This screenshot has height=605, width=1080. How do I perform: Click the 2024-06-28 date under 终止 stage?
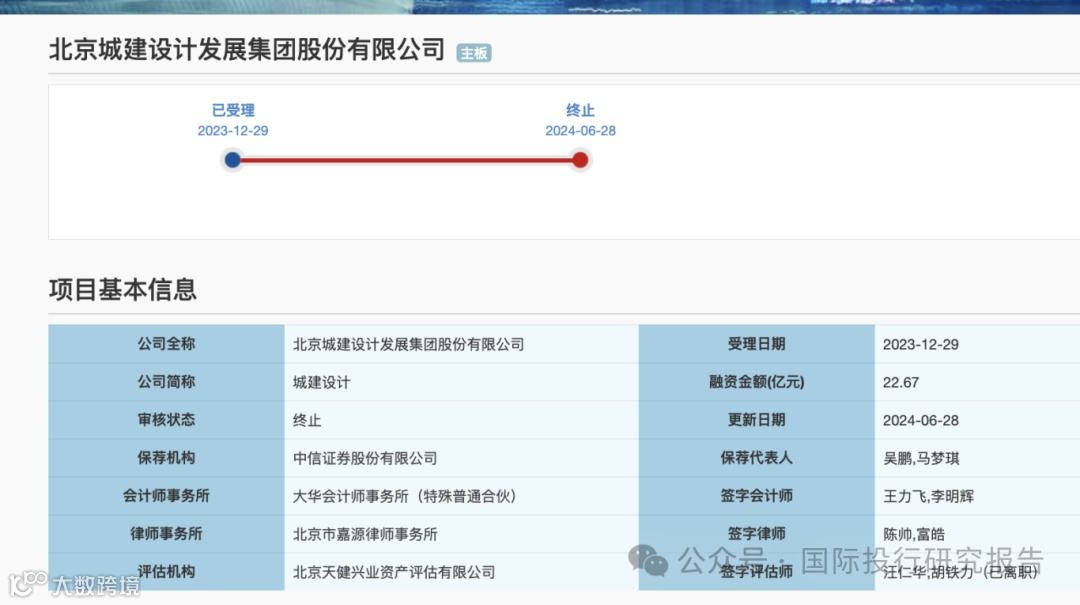pyautogui.click(x=580, y=131)
